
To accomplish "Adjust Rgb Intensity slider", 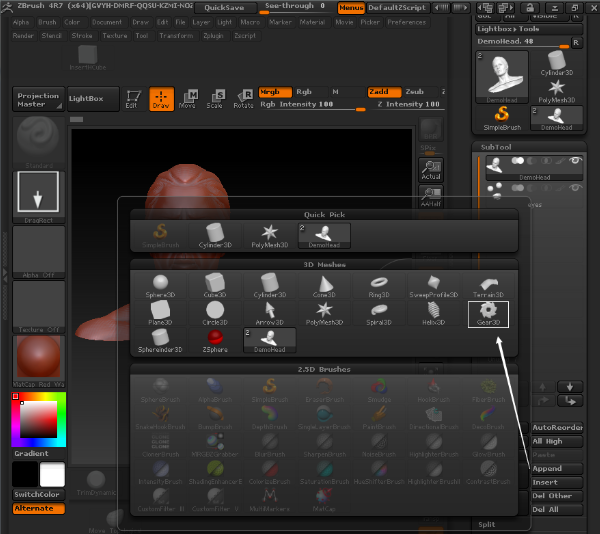I will pos(312,105).
